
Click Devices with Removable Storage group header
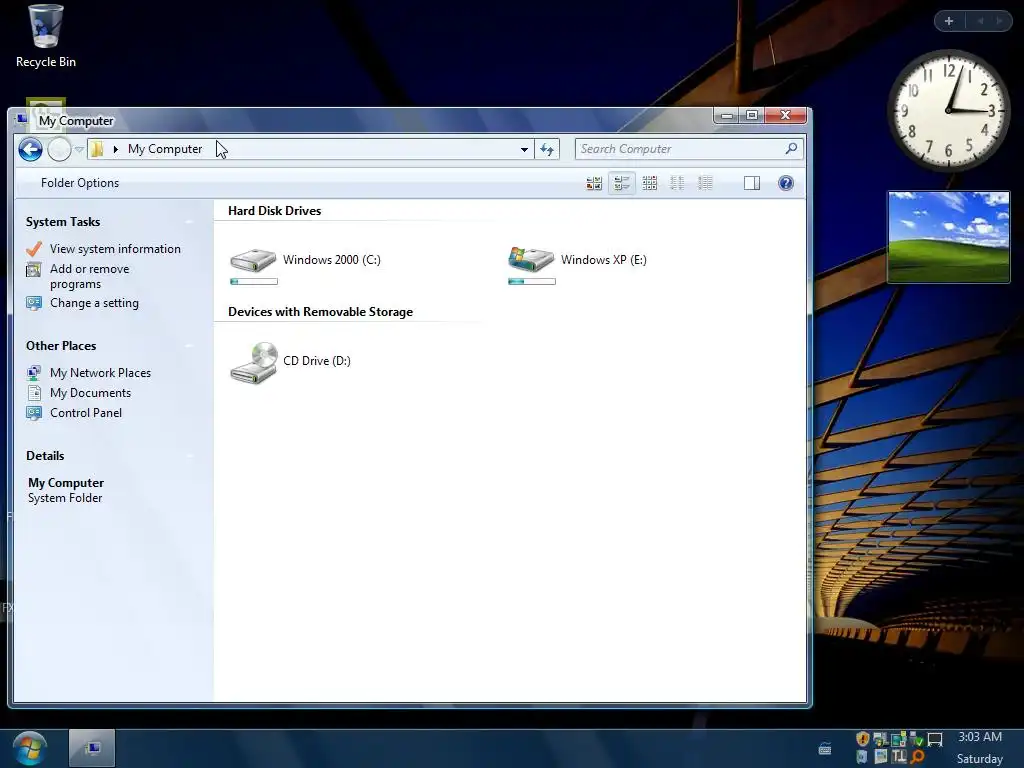320,312
